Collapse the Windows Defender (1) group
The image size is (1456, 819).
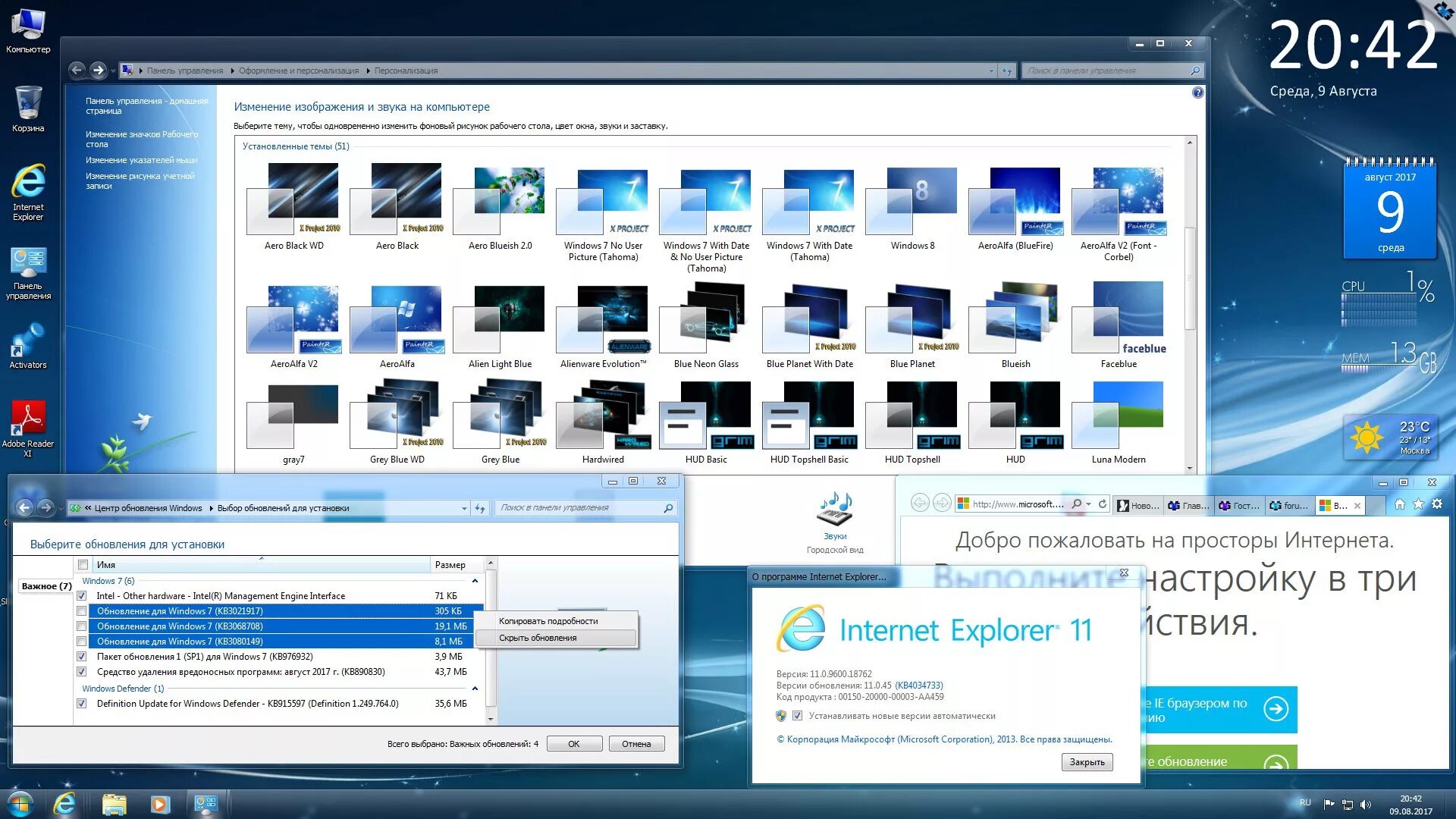[x=475, y=689]
